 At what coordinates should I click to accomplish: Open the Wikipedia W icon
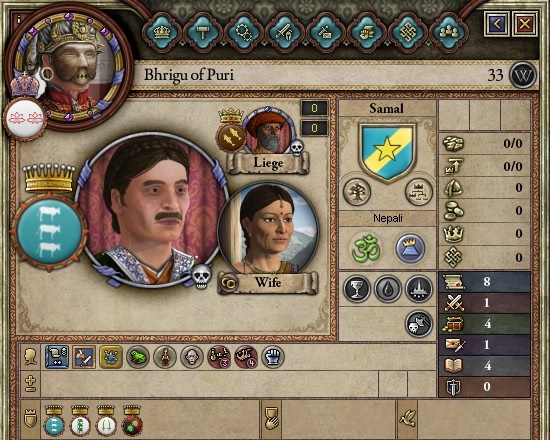coord(523,75)
